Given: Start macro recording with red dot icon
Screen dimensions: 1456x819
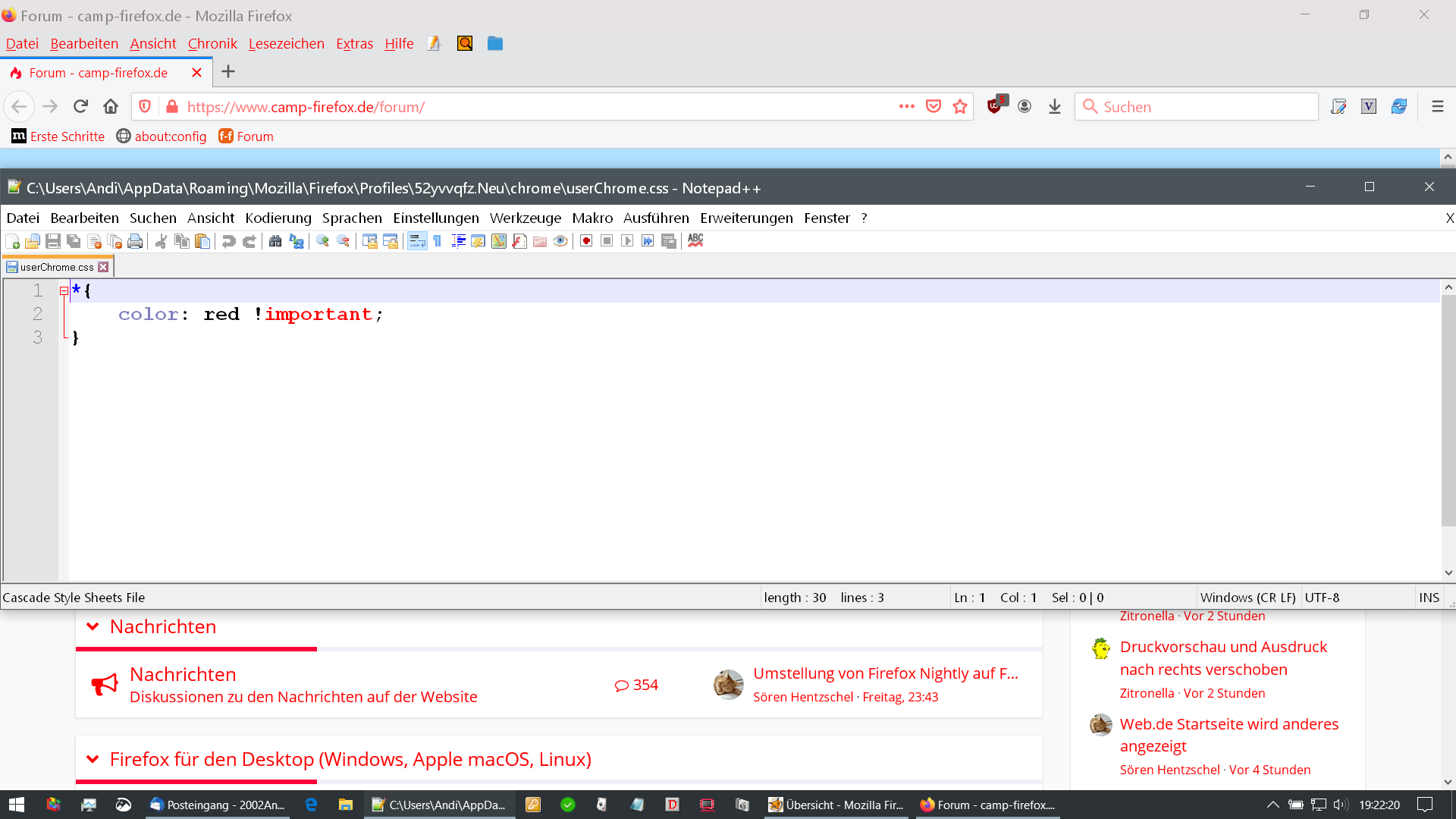Looking at the screenshot, I should tap(586, 241).
